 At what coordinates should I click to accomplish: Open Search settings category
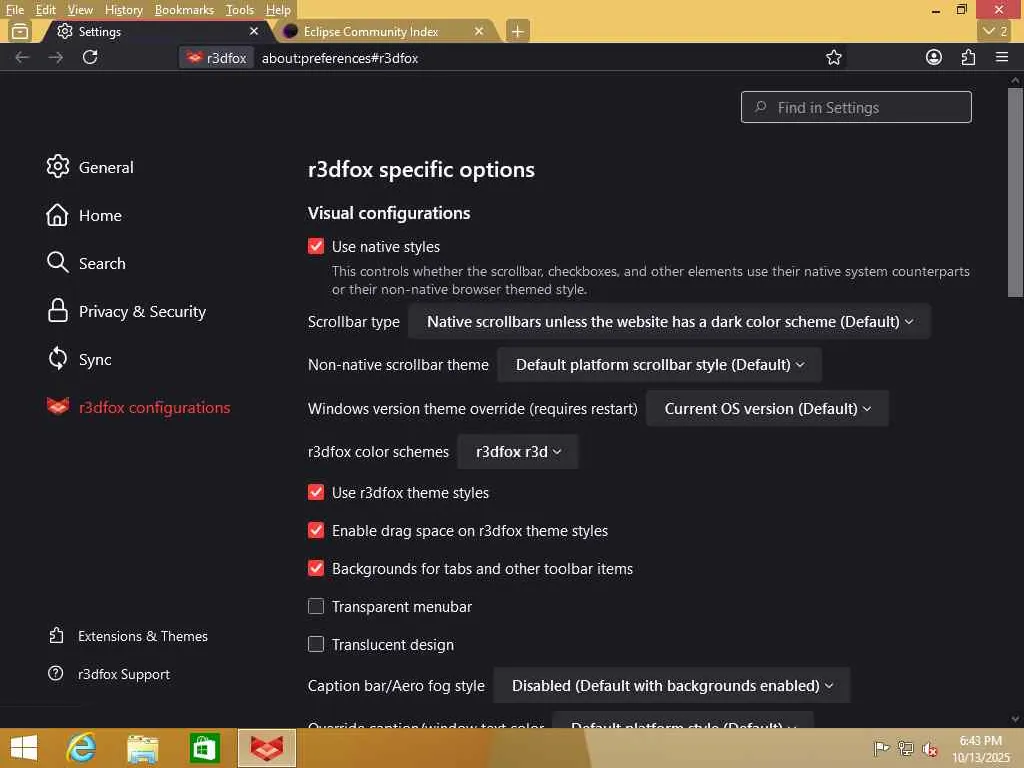tap(86, 263)
